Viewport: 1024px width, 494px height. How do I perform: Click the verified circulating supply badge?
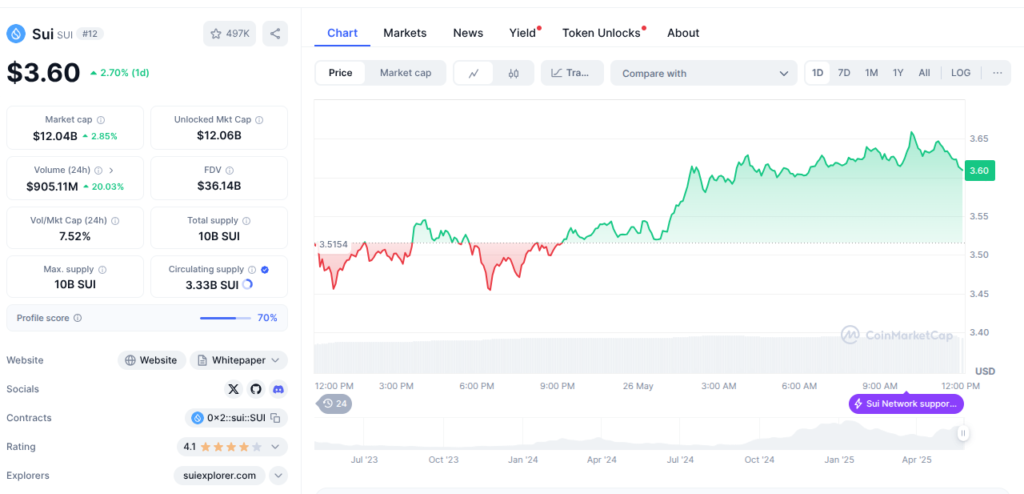coord(264,269)
